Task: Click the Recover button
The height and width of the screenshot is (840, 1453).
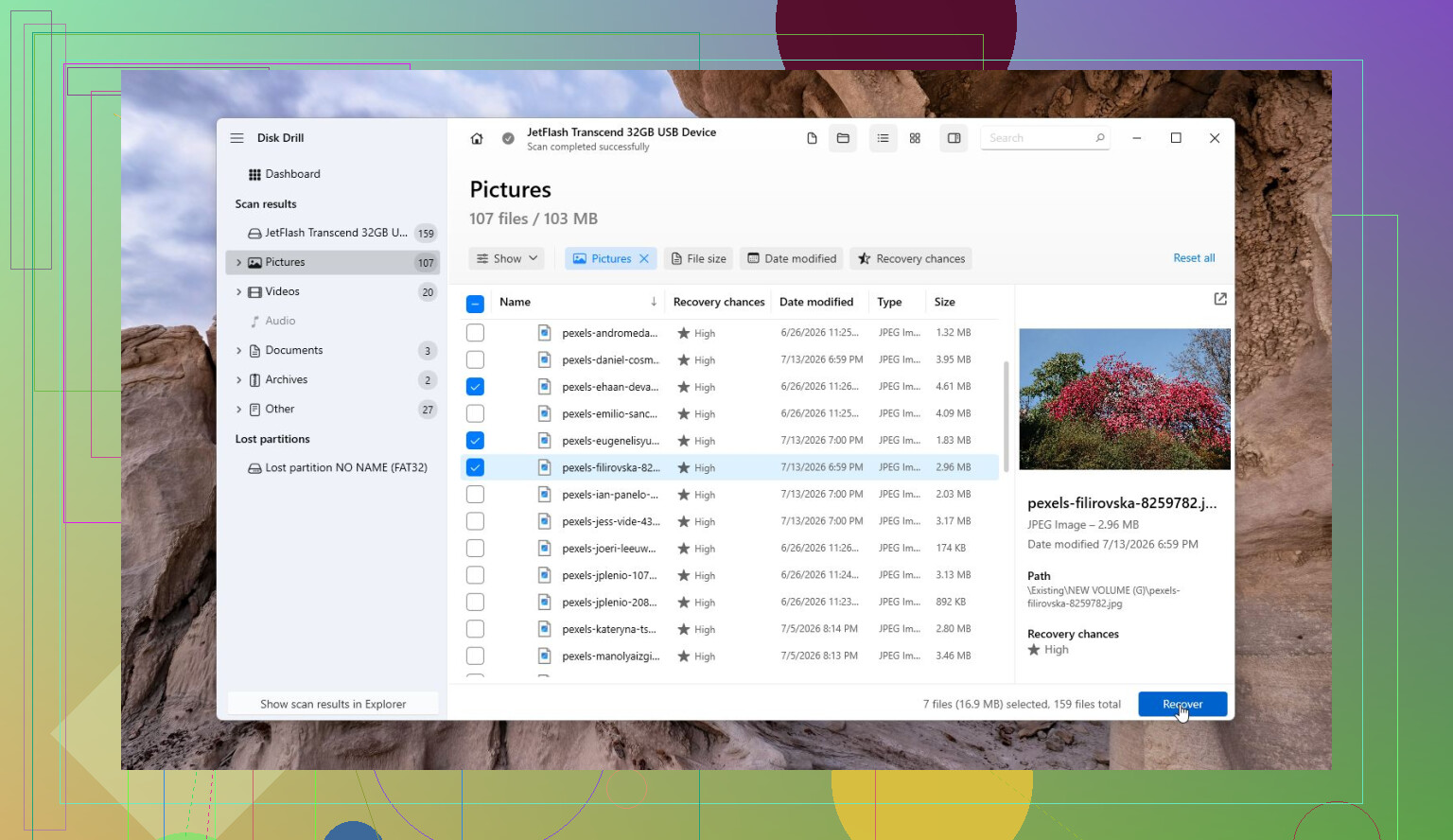Action: (x=1182, y=704)
